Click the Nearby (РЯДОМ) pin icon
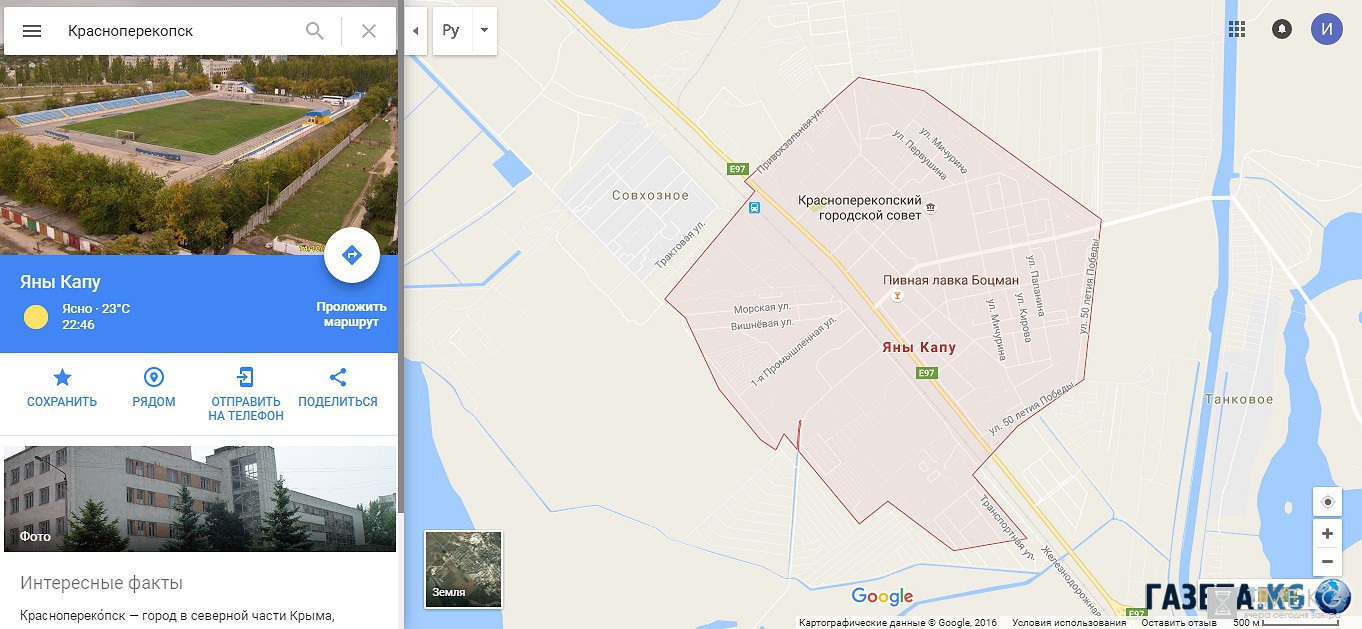Screen dimensions: 1362x629 [154, 377]
